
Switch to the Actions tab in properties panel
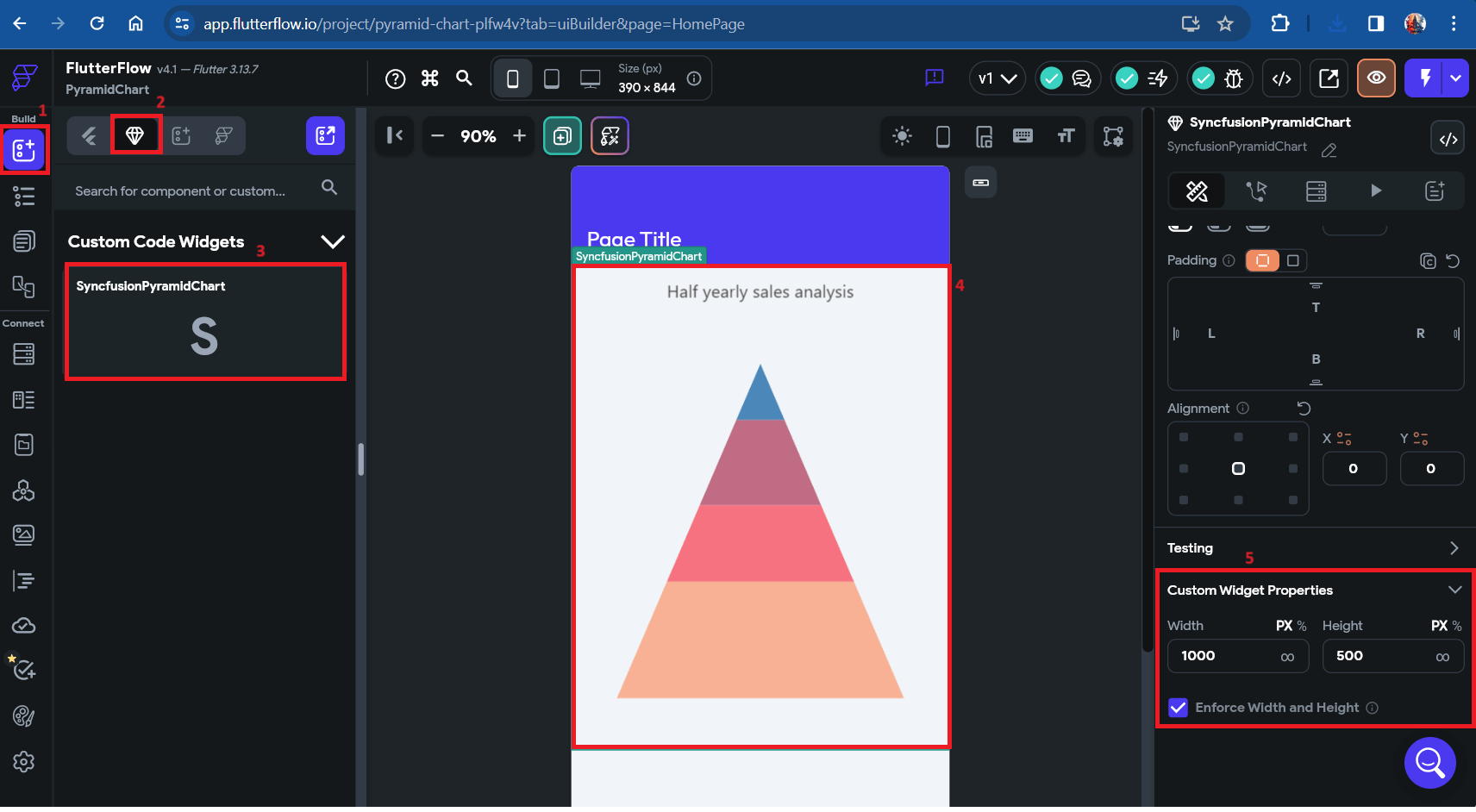(x=1257, y=191)
